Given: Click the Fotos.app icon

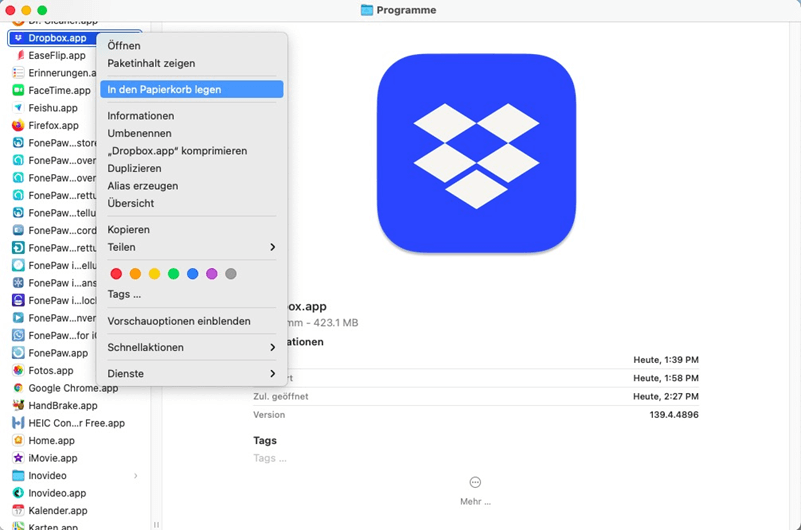Looking at the screenshot, I should (x=18, y=370).
